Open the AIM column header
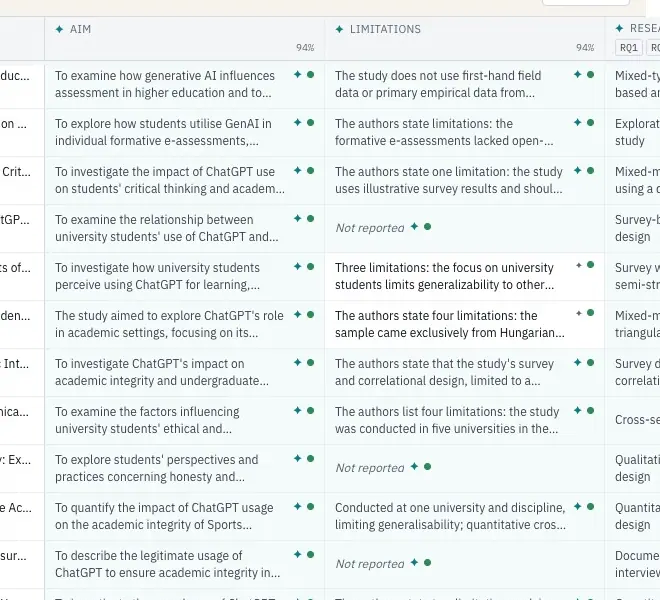Screen dimensions: 660x600 coord(185,39)
